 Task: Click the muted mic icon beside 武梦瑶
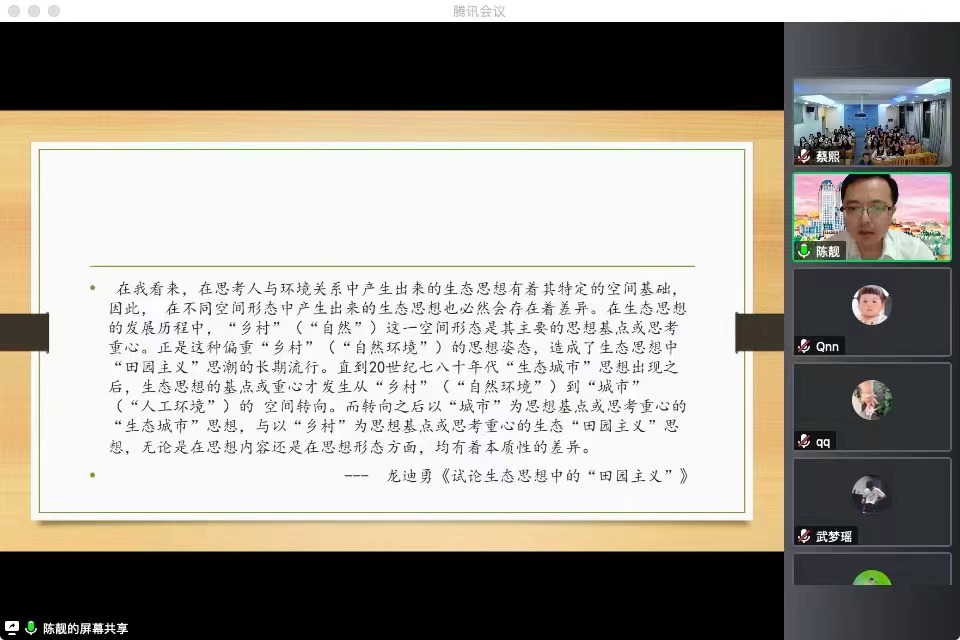pyautogui.click(x=804, y=536)
